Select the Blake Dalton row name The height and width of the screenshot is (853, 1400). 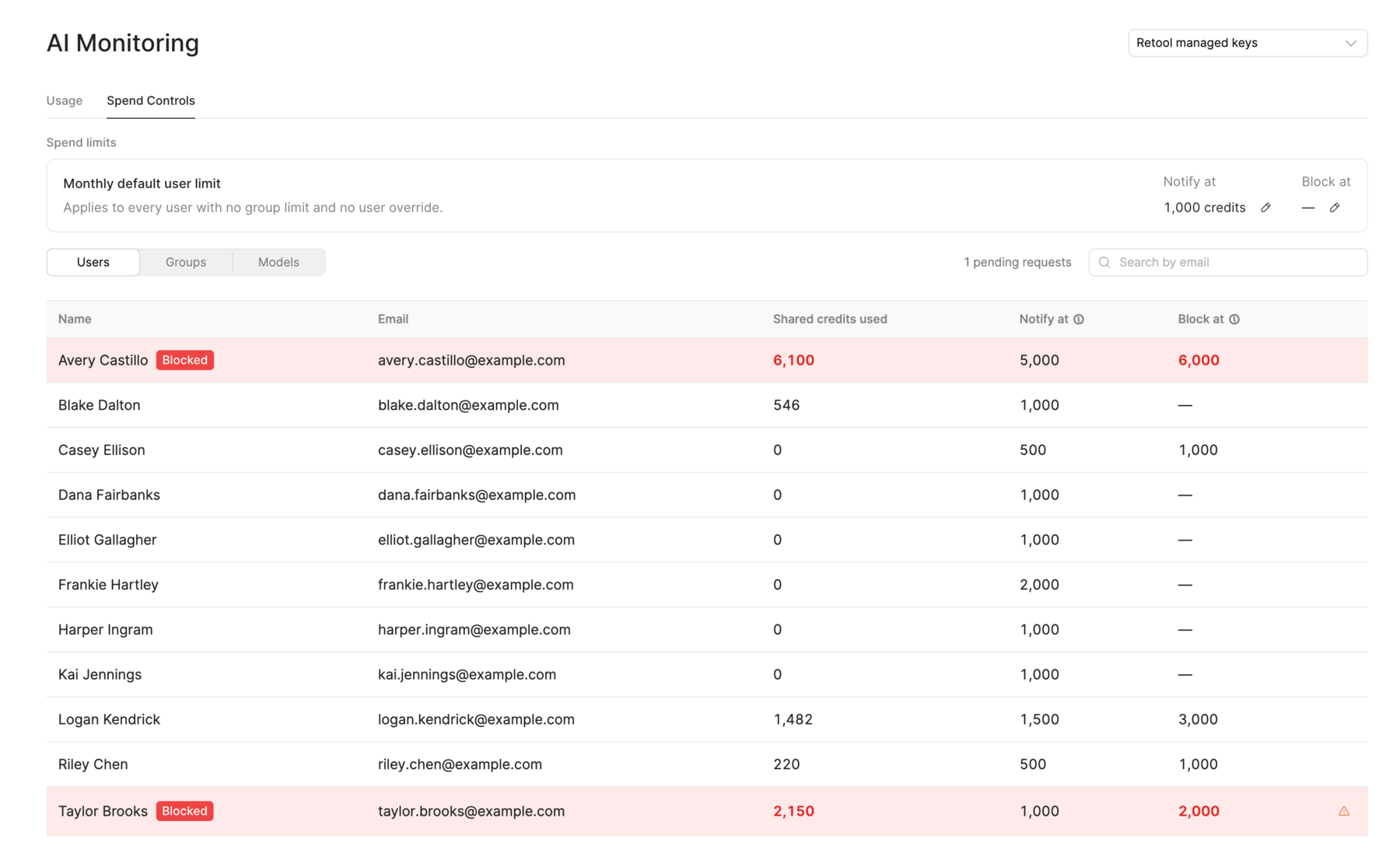(100, 405)
